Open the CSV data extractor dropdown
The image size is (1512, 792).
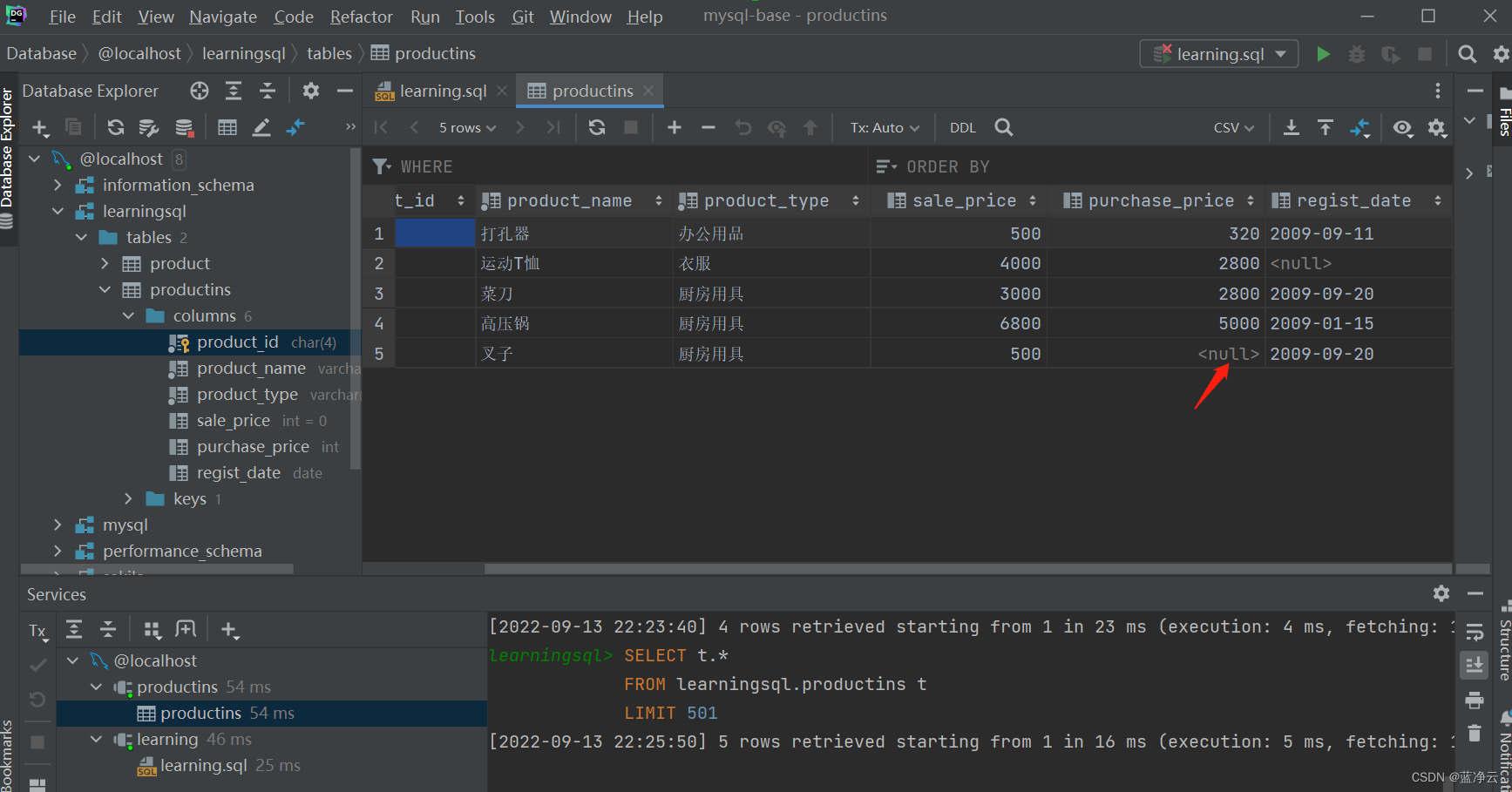pos(1233,128)
